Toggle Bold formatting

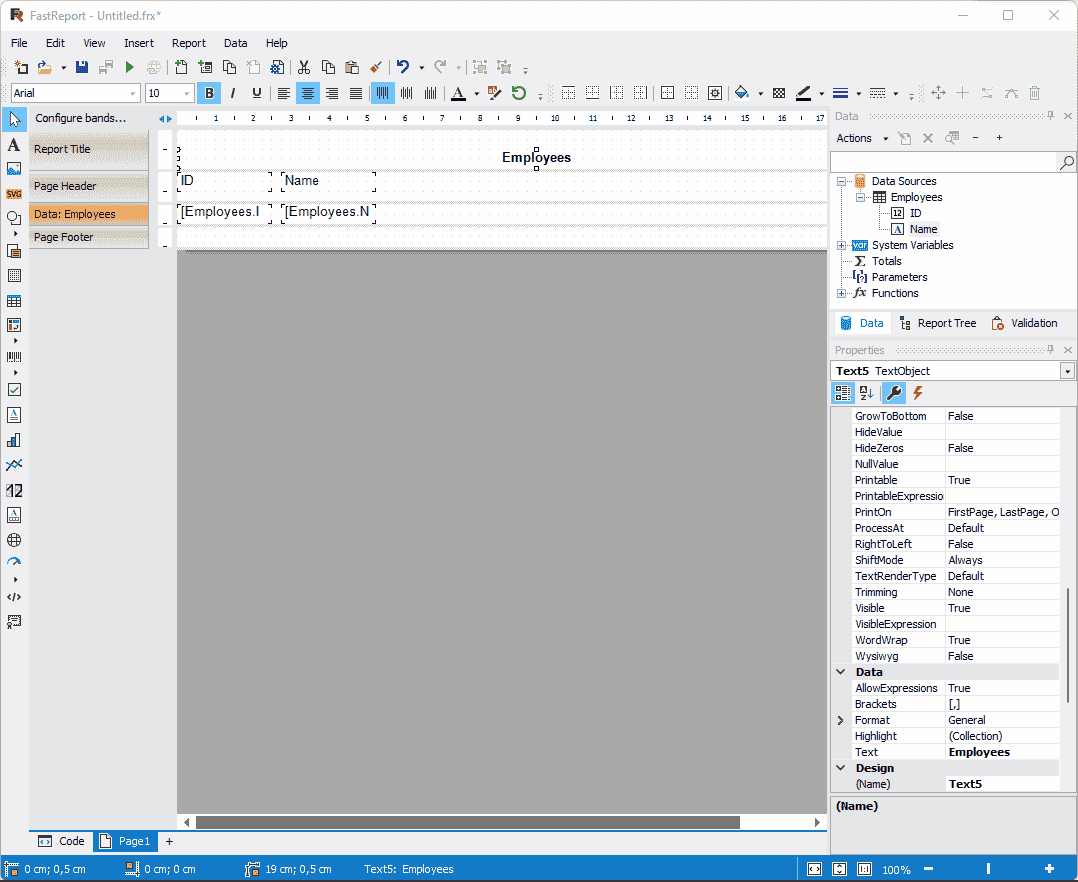pyautogui.click(x=210, y=93)
